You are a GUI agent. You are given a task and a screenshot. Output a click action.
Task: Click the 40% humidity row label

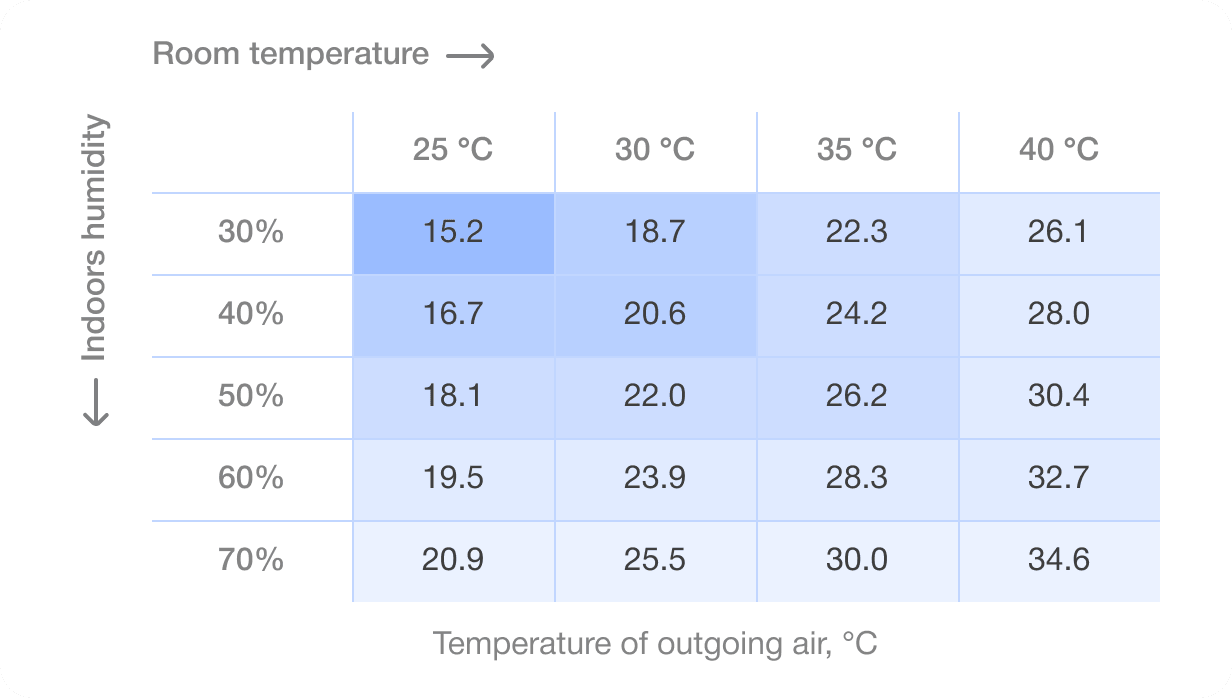(x=251, y=315)
